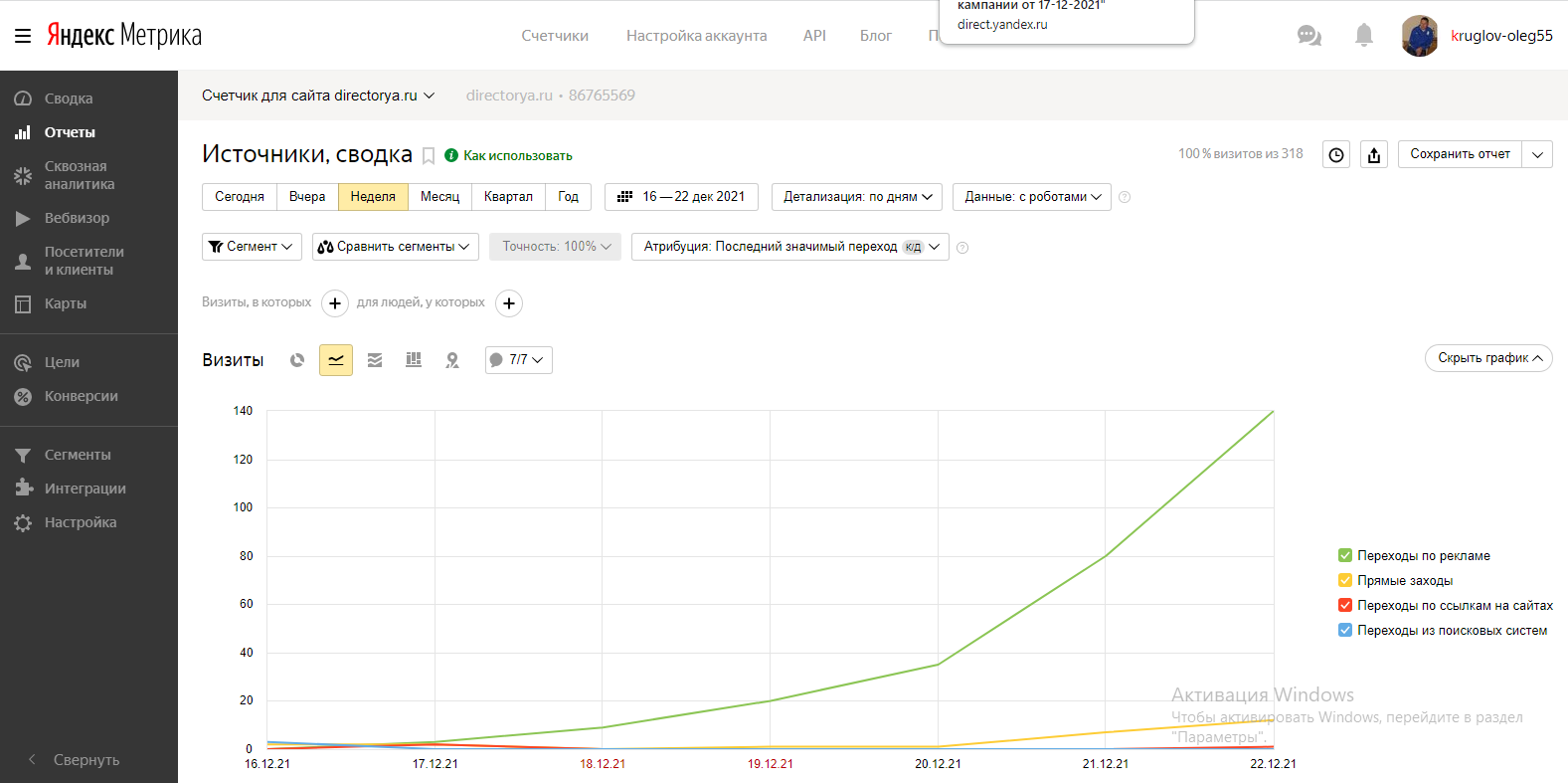Open Карты in the sidebar
This screenshot has height=783, width=1568.
point(66,303)
